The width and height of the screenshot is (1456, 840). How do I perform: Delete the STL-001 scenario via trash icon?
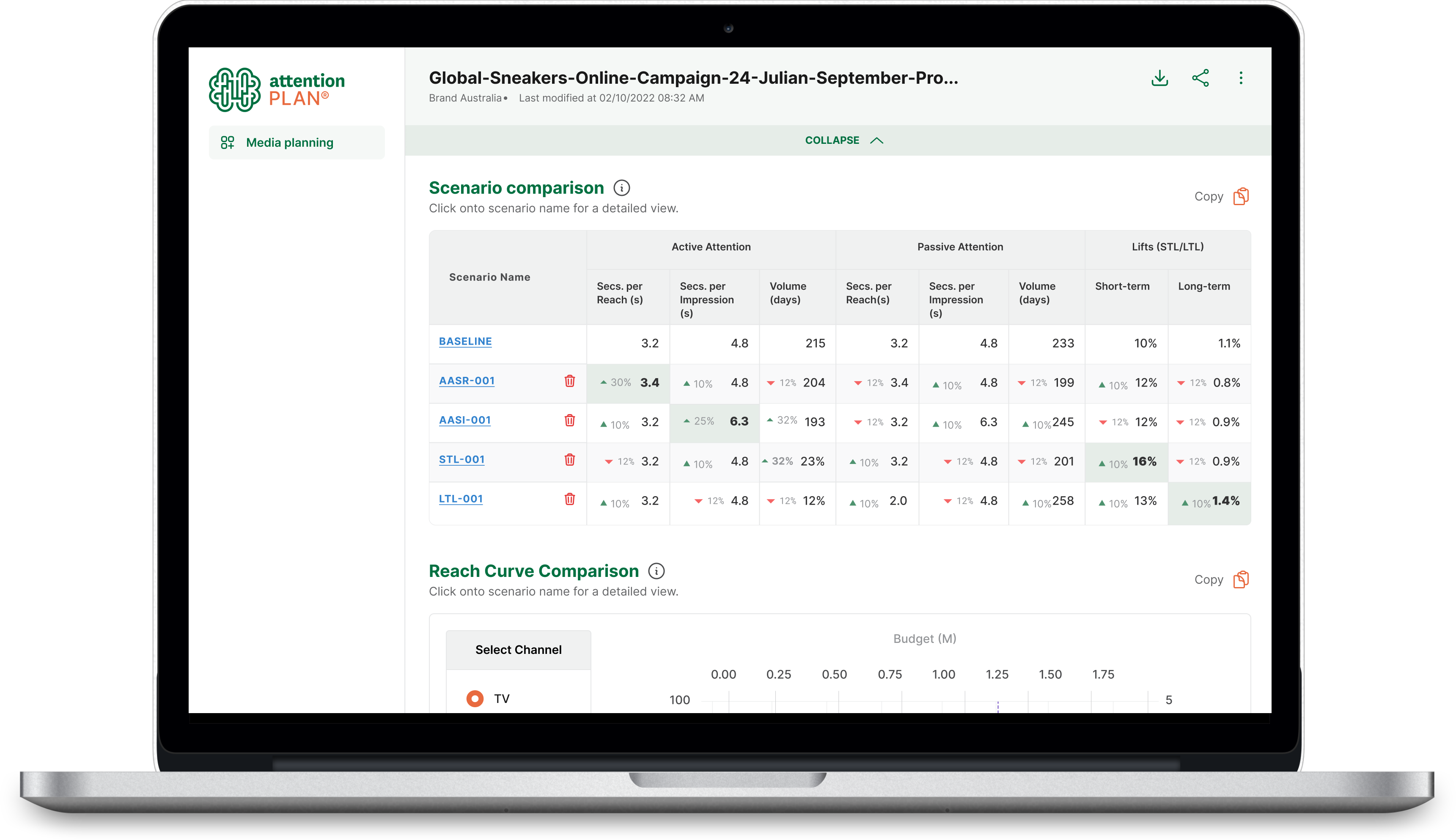(570, 460)
